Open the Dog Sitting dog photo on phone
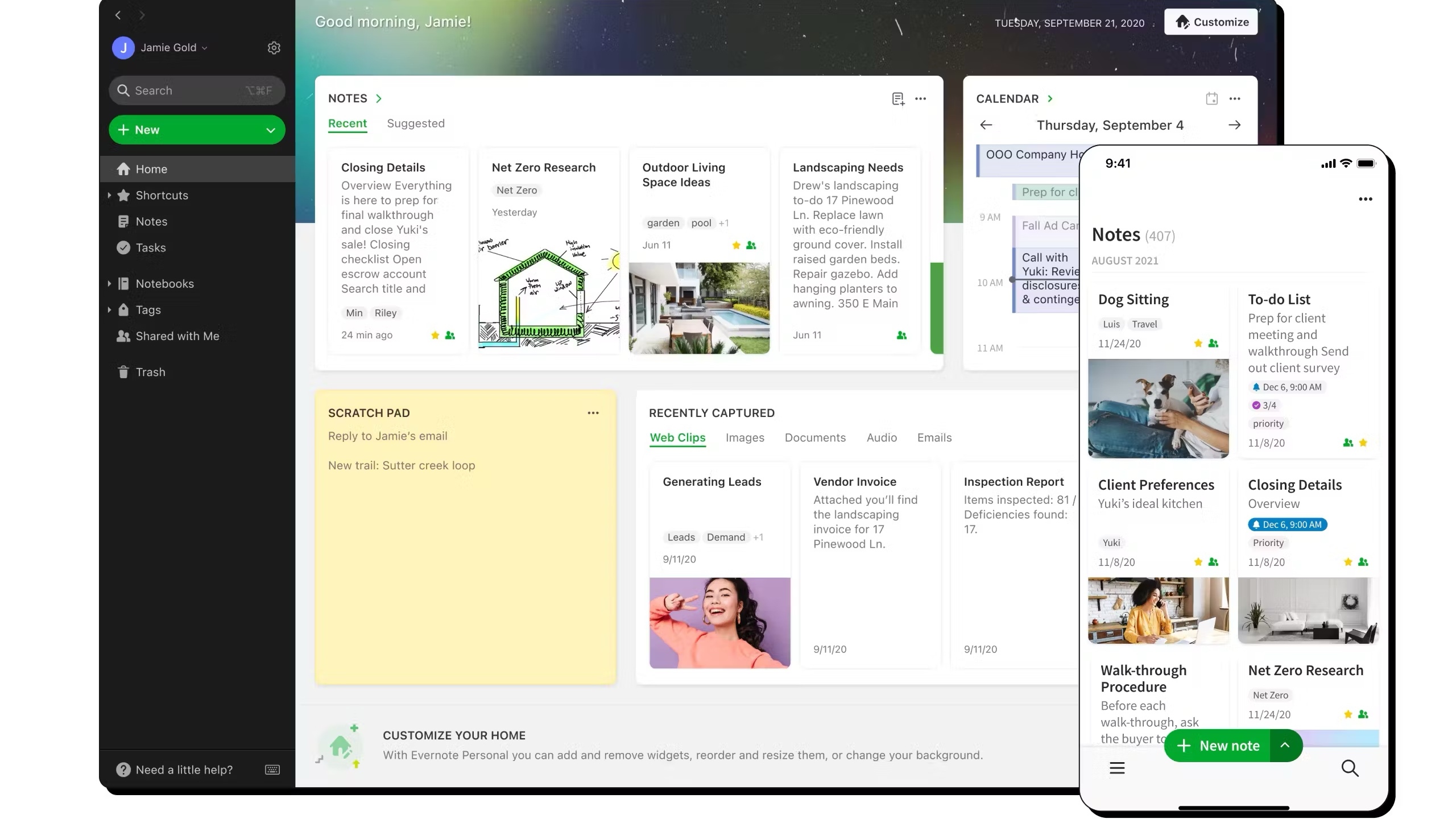Screen dimensions: 1456x819 coord(1158,408)
